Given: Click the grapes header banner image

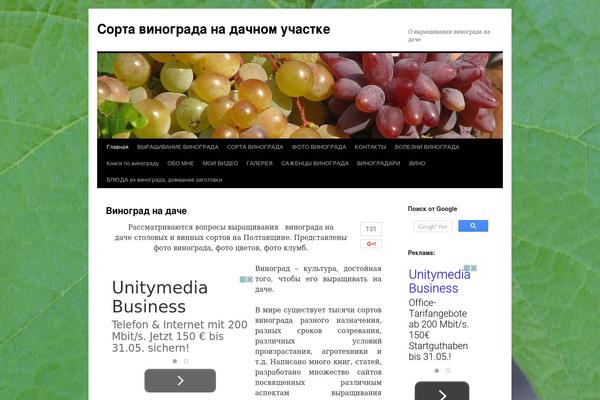Looking at the screenshot, I should pyautogui.click(x=300, y=95).
